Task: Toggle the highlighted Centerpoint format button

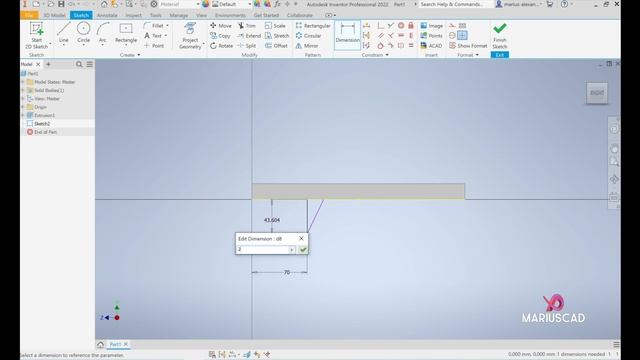Action: tap(462, 36)
